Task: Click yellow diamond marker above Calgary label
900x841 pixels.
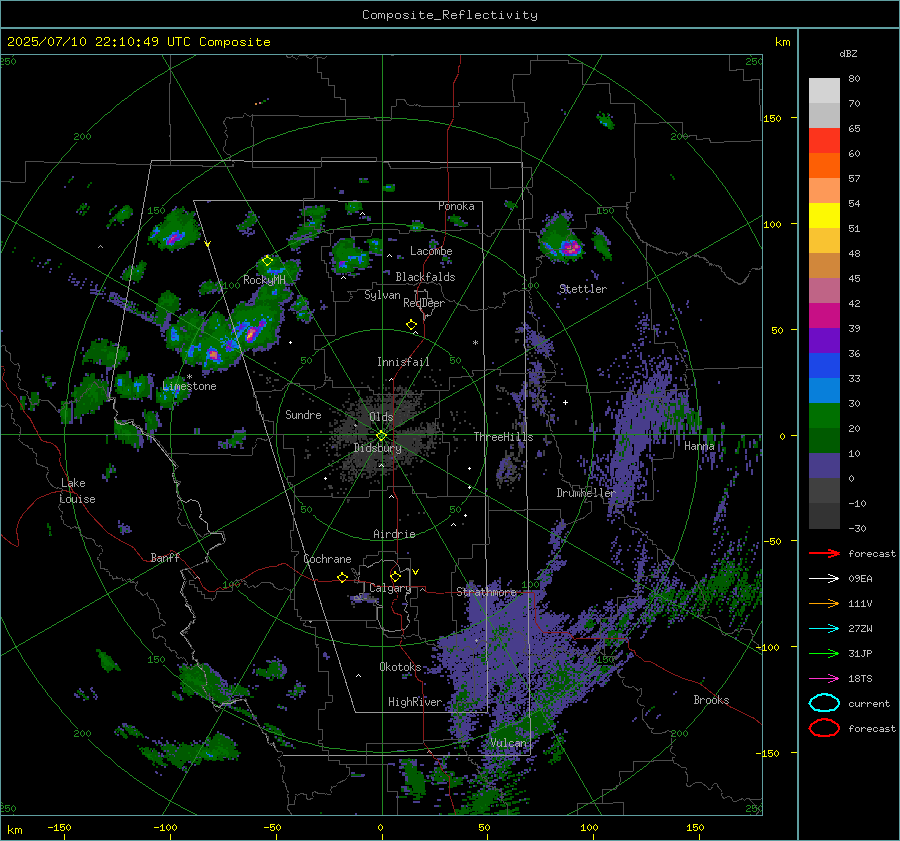Action: (395, 576)
